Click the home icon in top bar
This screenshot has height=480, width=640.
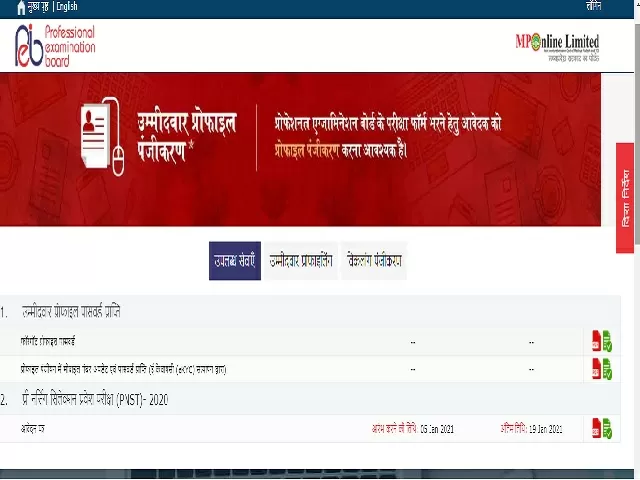(x=21, y=8)
